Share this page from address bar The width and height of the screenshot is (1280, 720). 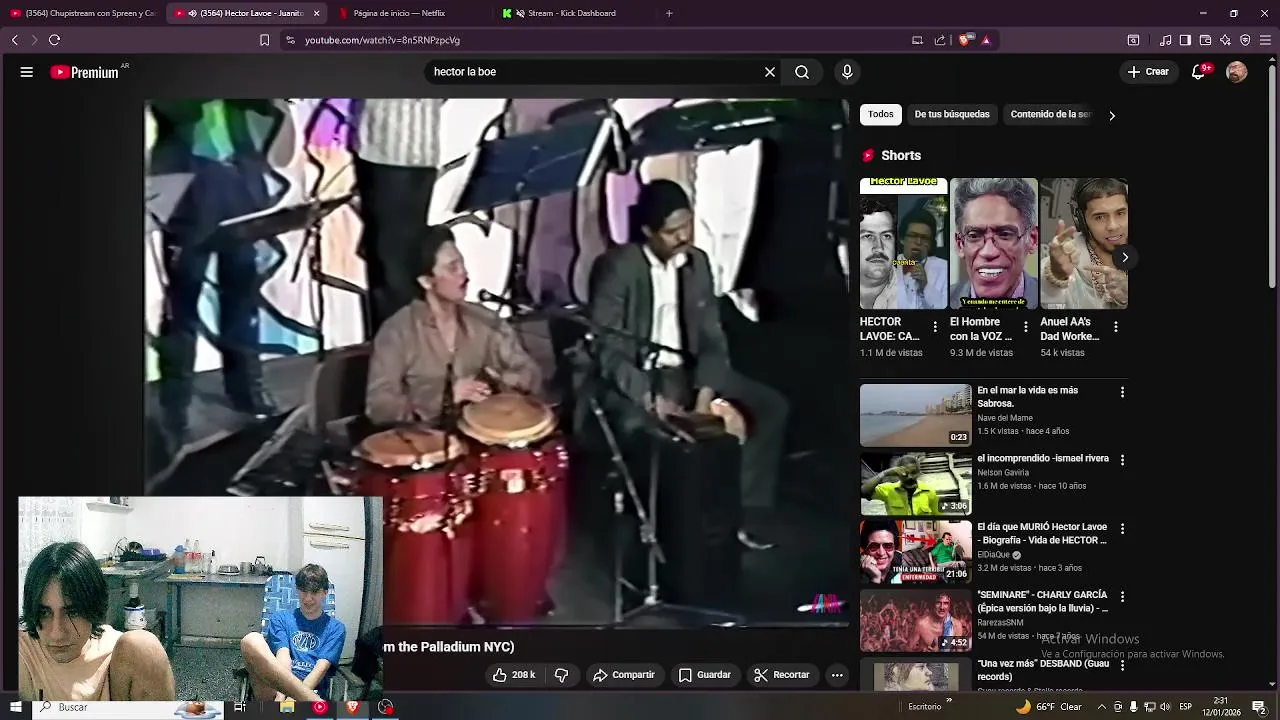click(940, 40)
